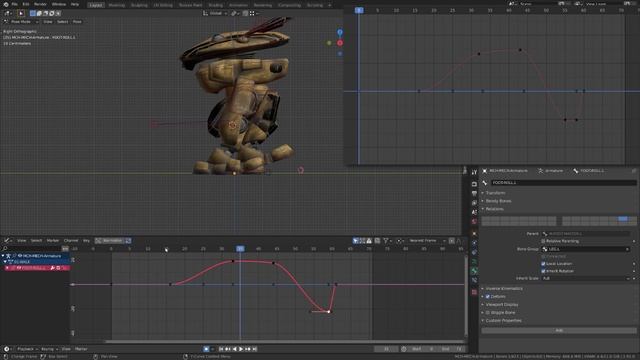This screenshot has width=640, height=360.
Task: Toggle visibility eye of MCH-MECH-Armature channel
Action: pos(20,256)
